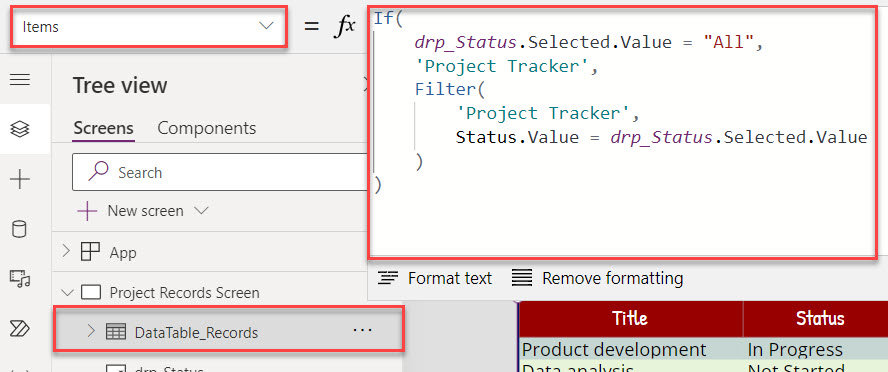The width and height of the screenshot is (888, 372).
Task: Click the fx formula icon
Action: point(344,25)
